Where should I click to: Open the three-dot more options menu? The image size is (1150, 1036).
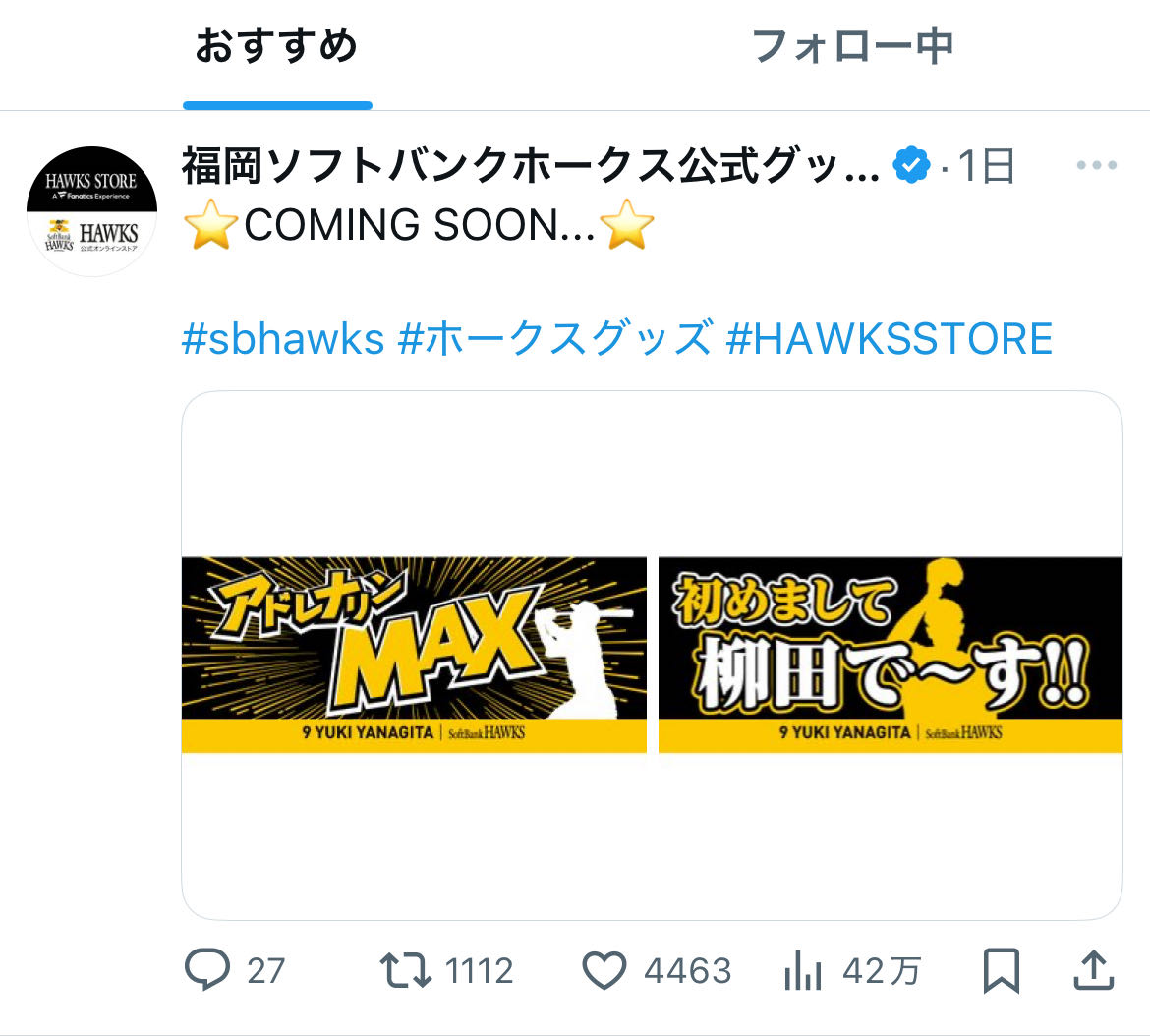[x=1097, y=166]
